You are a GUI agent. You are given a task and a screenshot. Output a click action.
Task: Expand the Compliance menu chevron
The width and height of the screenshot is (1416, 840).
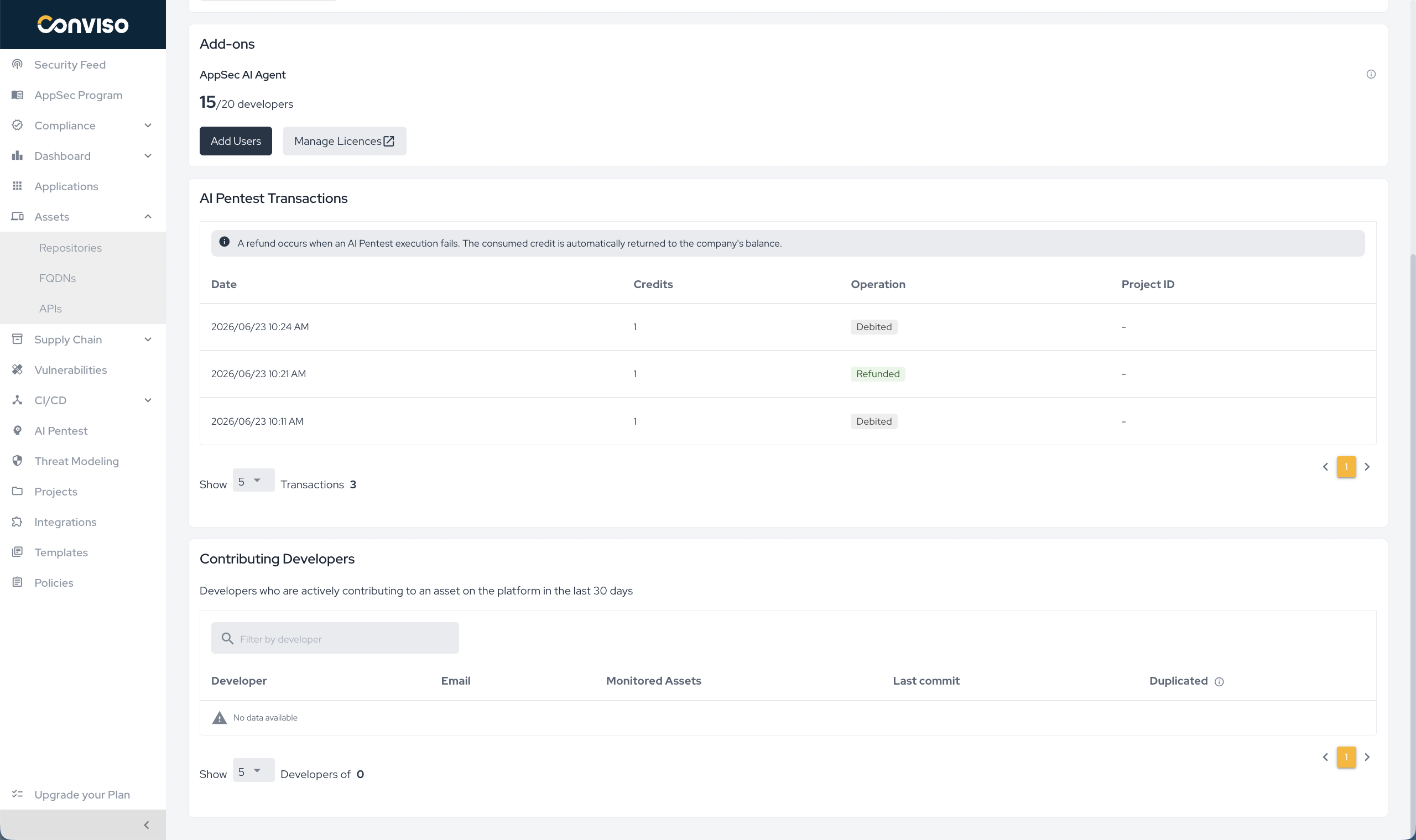[148, 126]
